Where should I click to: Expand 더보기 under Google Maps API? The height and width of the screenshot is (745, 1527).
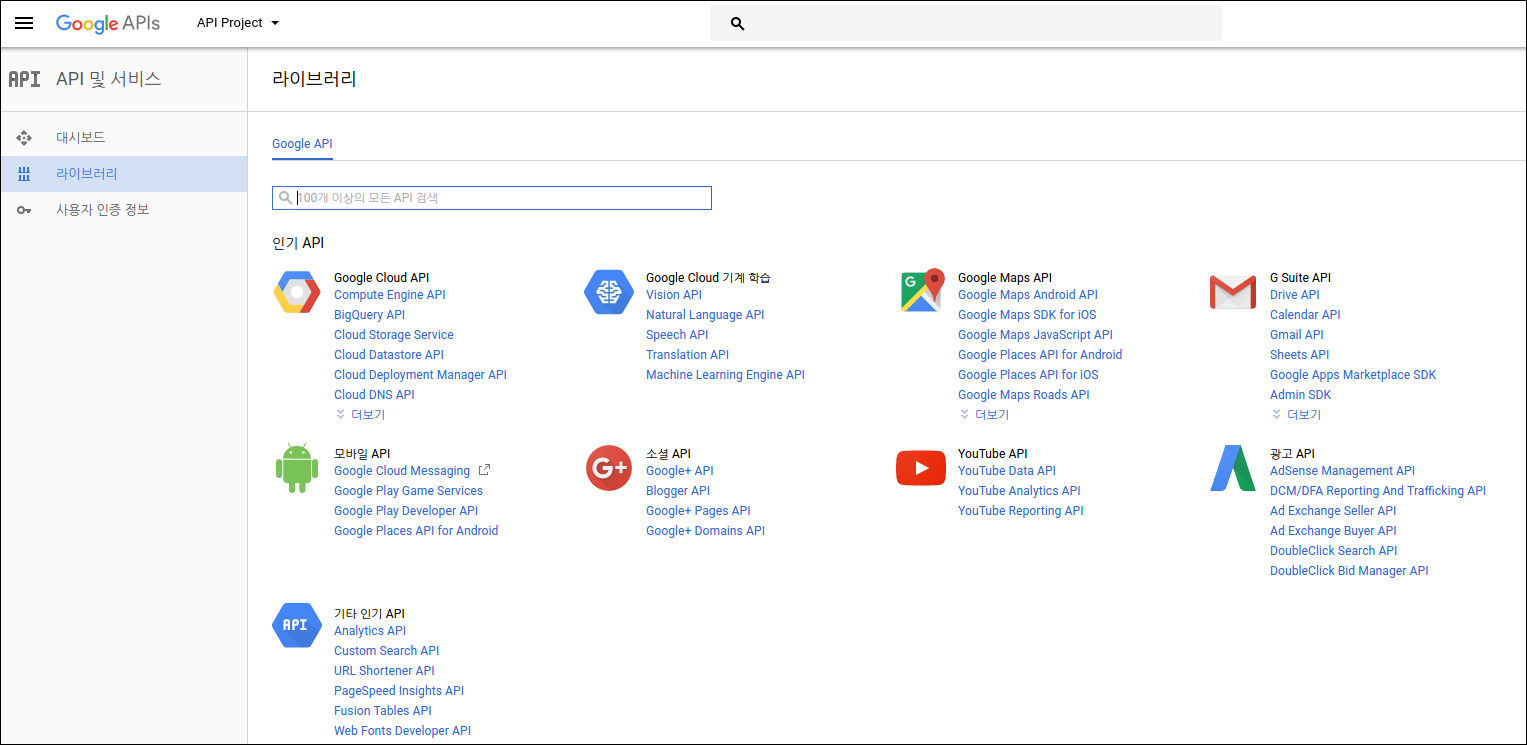tap(984, 415)
